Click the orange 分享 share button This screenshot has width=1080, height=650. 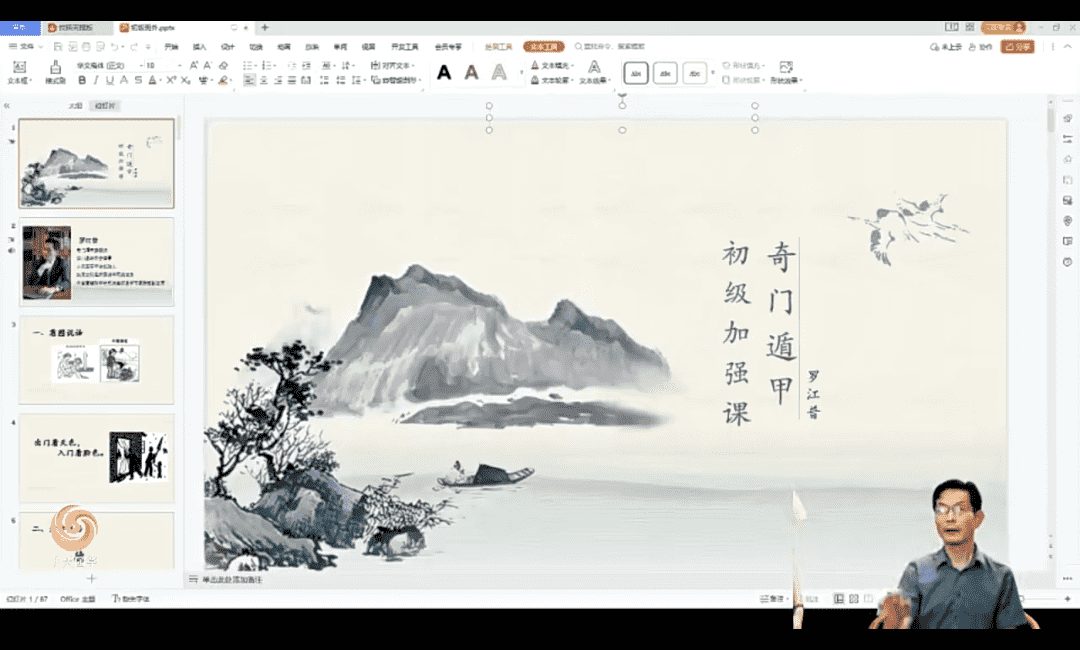coord(1017,46)
